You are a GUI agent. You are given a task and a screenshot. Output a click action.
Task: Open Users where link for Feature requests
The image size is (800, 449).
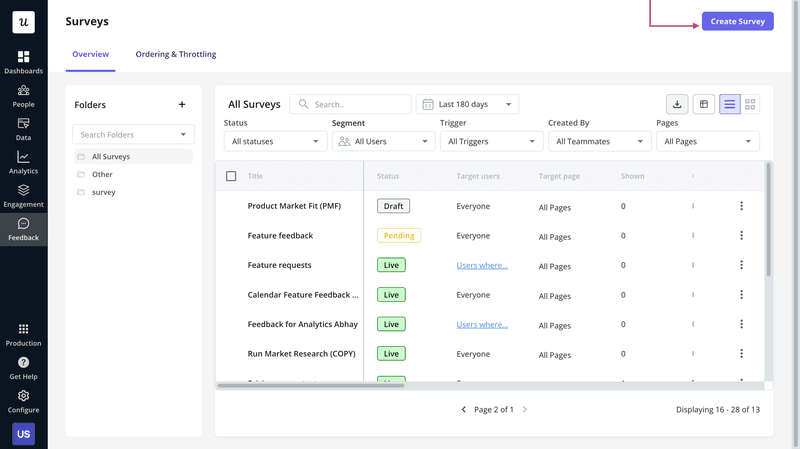482,265
